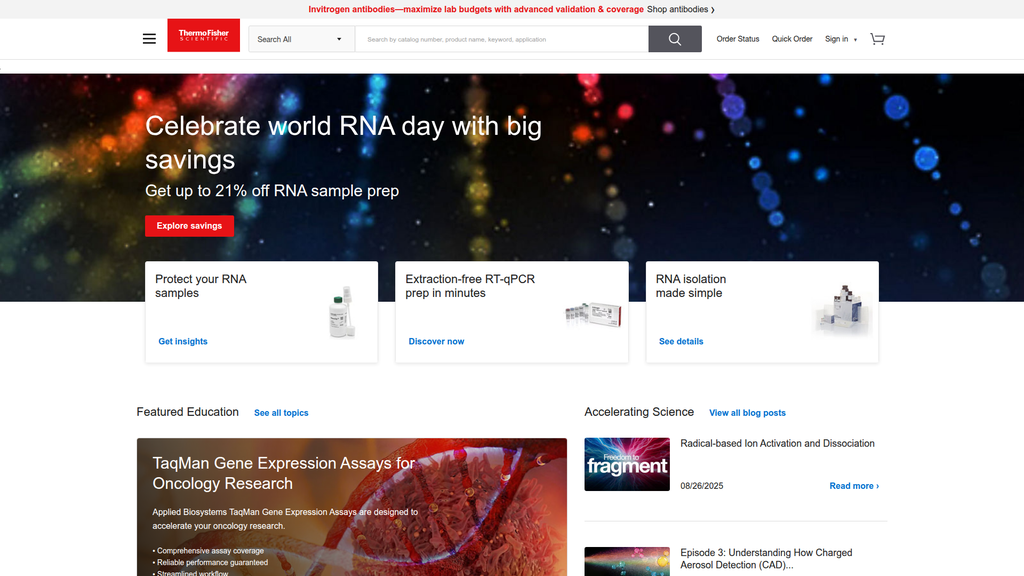Open the Radical-based Ion Activation and Dissociation article
The image size is (1024, 576).
pos(777,443)
